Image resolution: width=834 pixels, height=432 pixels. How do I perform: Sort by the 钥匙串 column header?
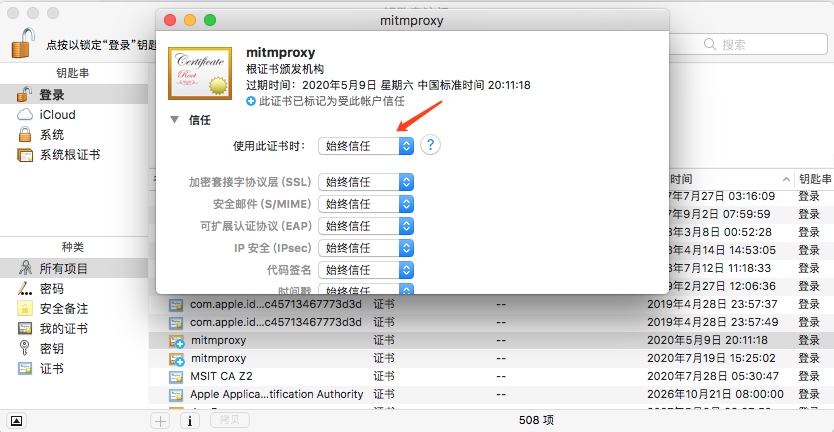pos(814,179)
